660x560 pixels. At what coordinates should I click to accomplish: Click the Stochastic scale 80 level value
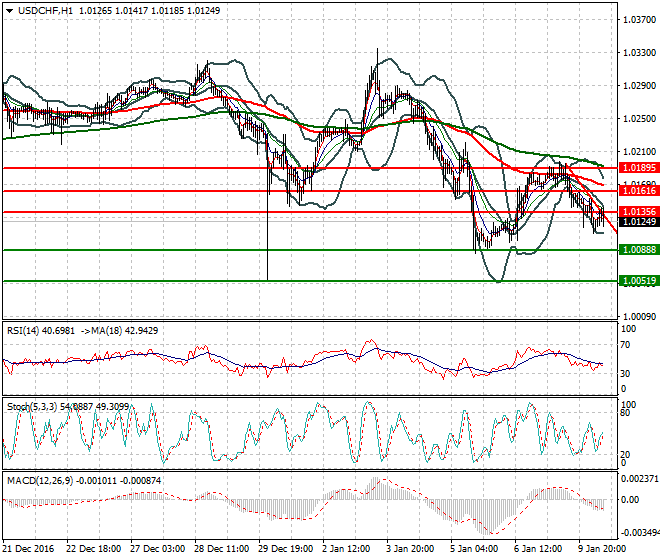(625, 413)
